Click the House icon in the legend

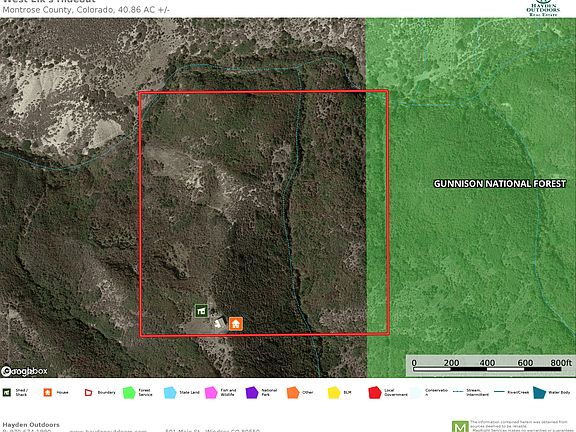[48, 392]
